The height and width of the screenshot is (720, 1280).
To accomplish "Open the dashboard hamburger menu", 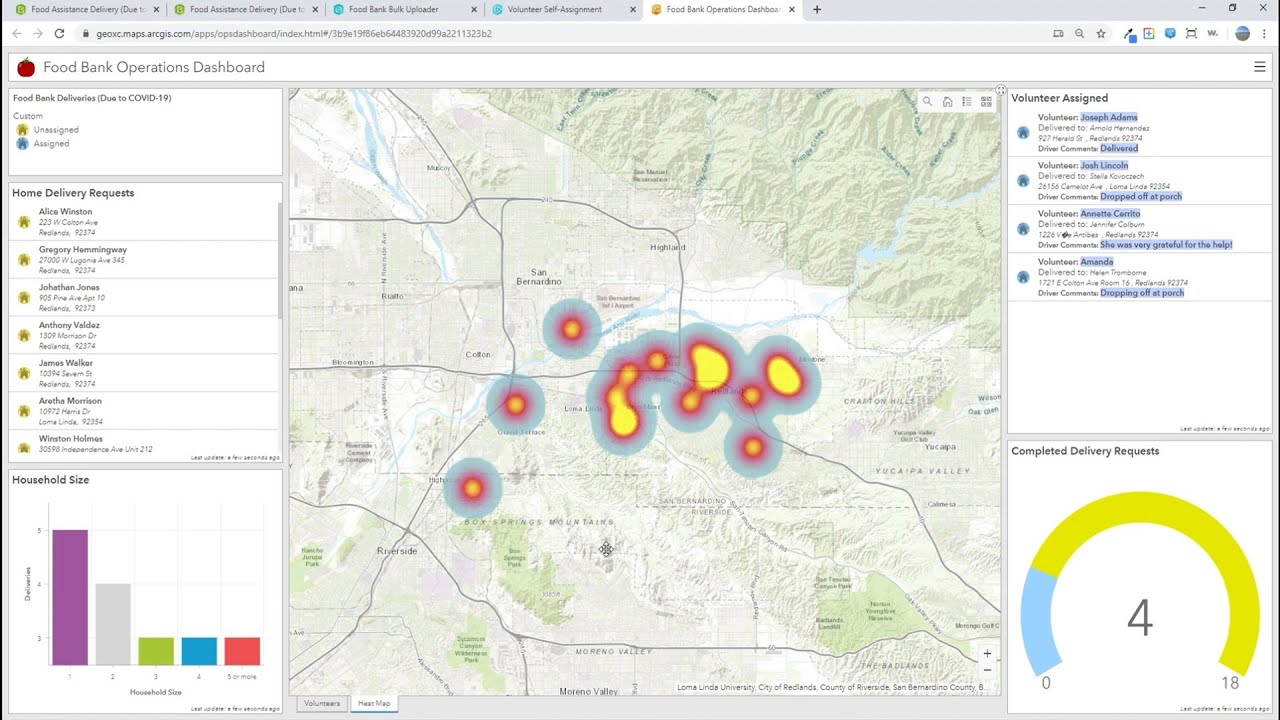I will click(1259, 67).
